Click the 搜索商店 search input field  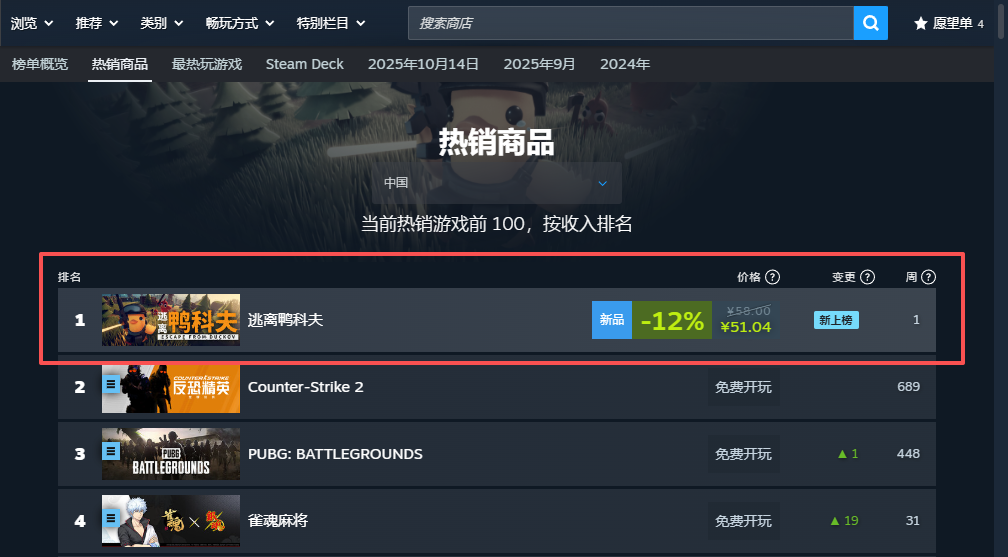[631, 23]
